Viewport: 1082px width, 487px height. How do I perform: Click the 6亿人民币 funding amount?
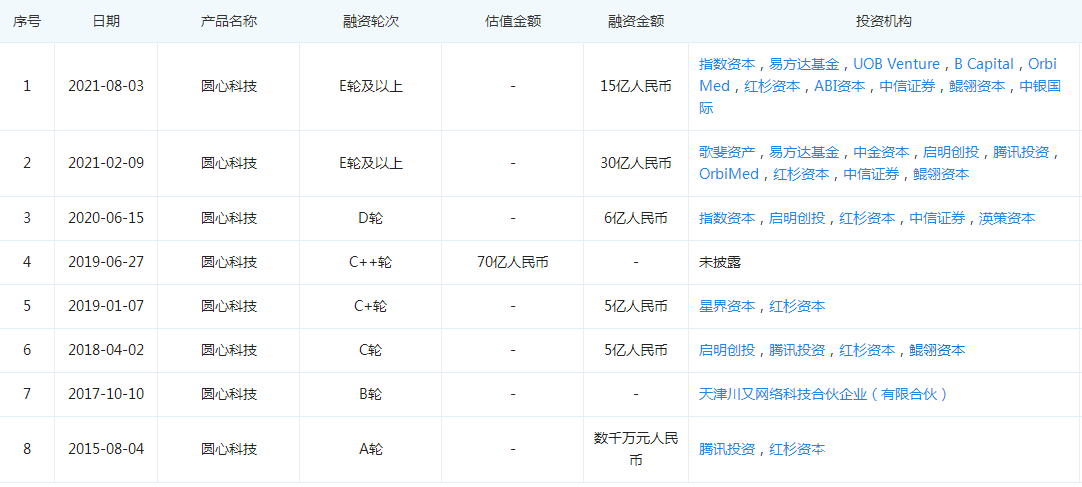(x=636, y=219)
